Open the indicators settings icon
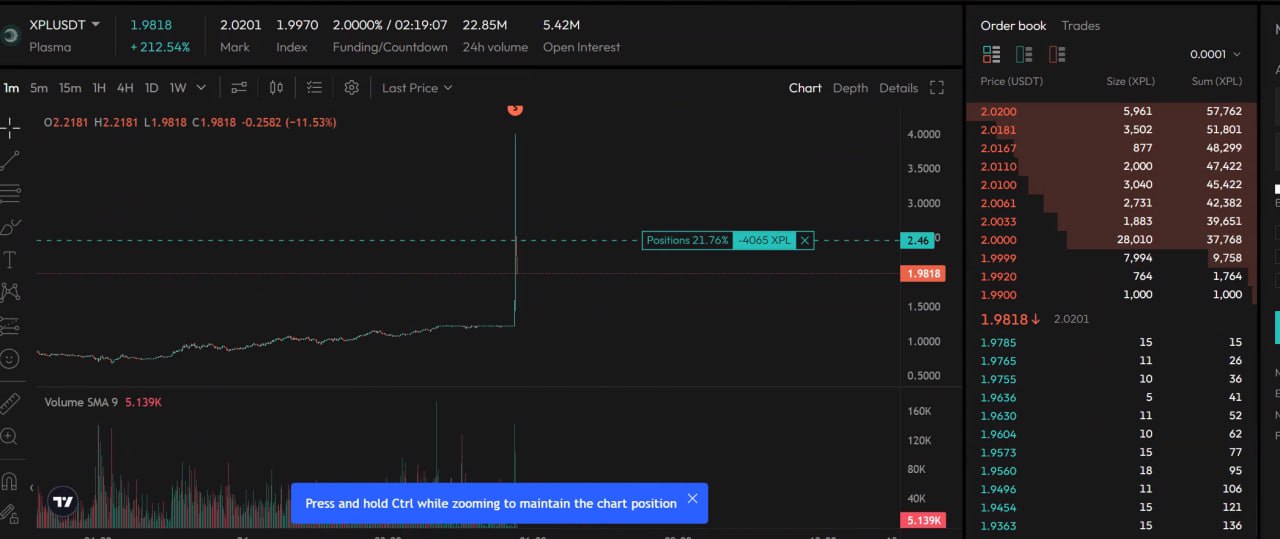Image resolution: width=1280 pixels, height=539 pixels. [239, 88]
